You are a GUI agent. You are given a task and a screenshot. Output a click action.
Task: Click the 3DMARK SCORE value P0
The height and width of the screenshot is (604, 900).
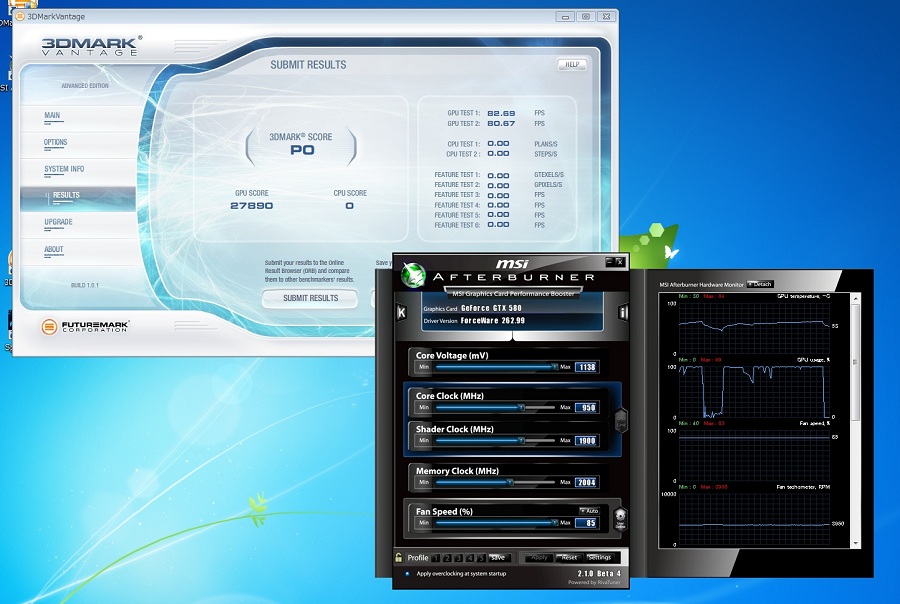[302, 150]
